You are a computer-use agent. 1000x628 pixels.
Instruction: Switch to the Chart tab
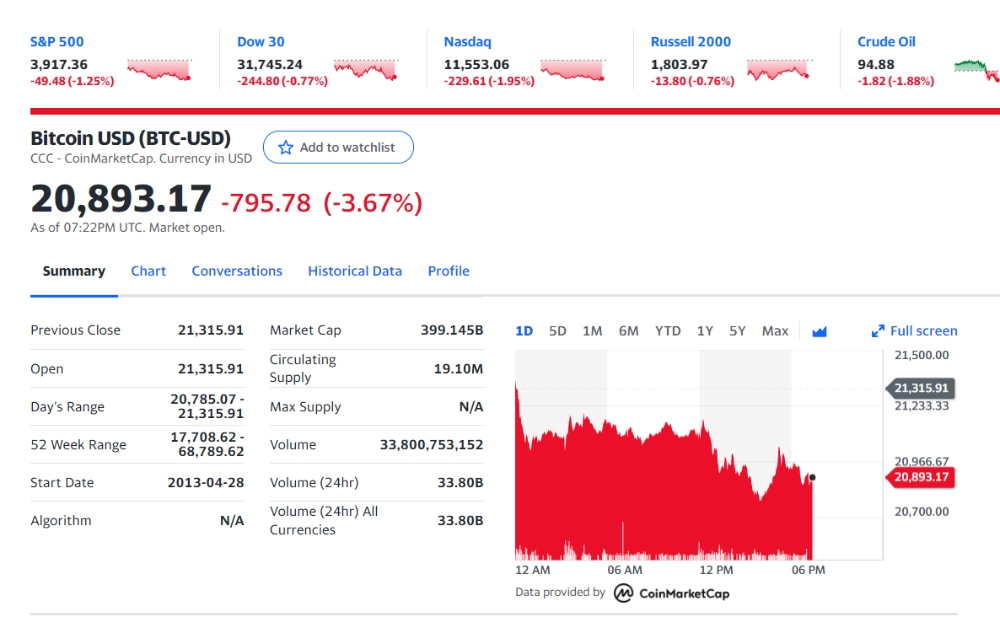coord(148,271)
